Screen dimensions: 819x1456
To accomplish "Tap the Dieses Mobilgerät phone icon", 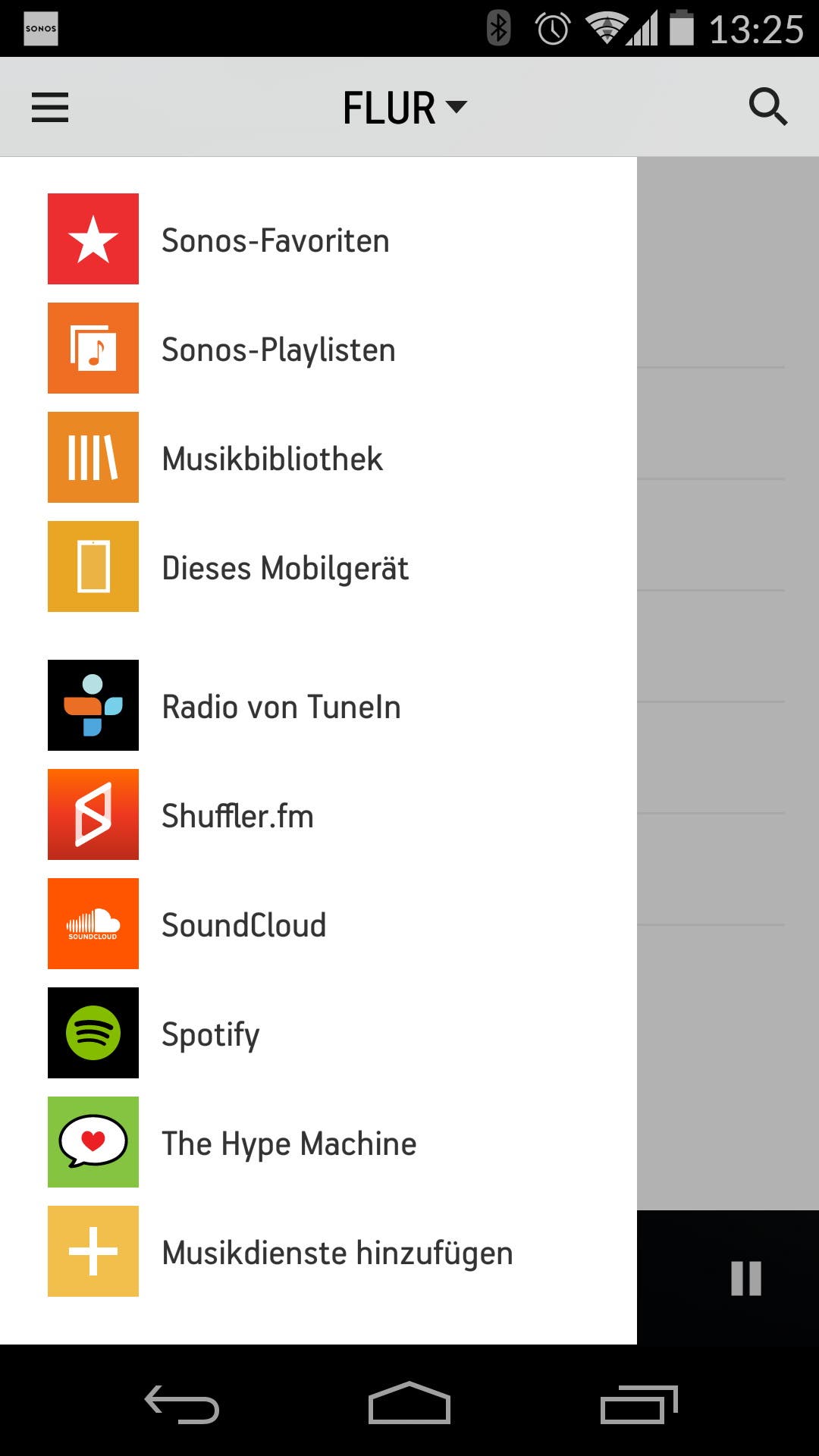I will tap(93, 566).
